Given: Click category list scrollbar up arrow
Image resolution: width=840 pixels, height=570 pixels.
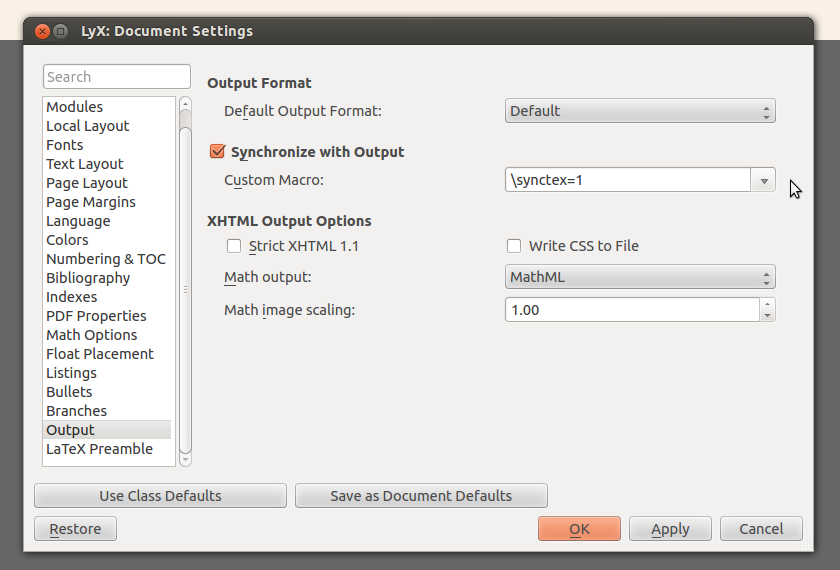Looking at the screenshot, I should [185, 103].
